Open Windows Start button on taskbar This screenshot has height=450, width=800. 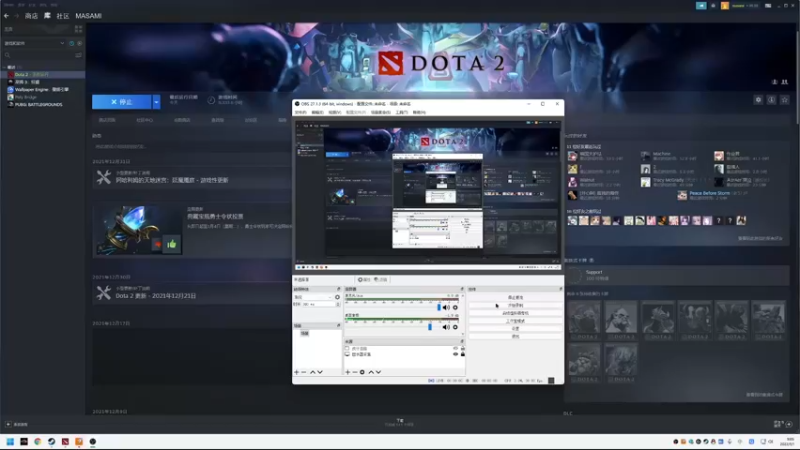(x=10, y=442)
